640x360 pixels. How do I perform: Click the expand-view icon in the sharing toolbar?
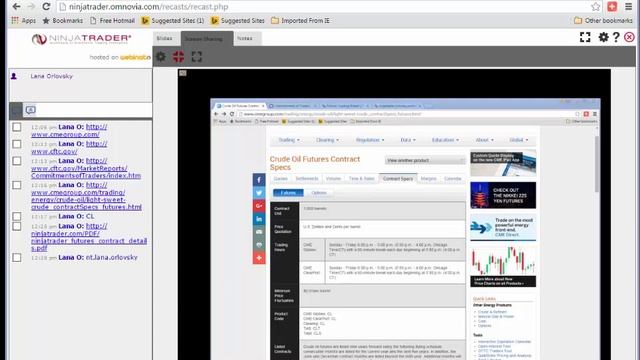point(196,56)
